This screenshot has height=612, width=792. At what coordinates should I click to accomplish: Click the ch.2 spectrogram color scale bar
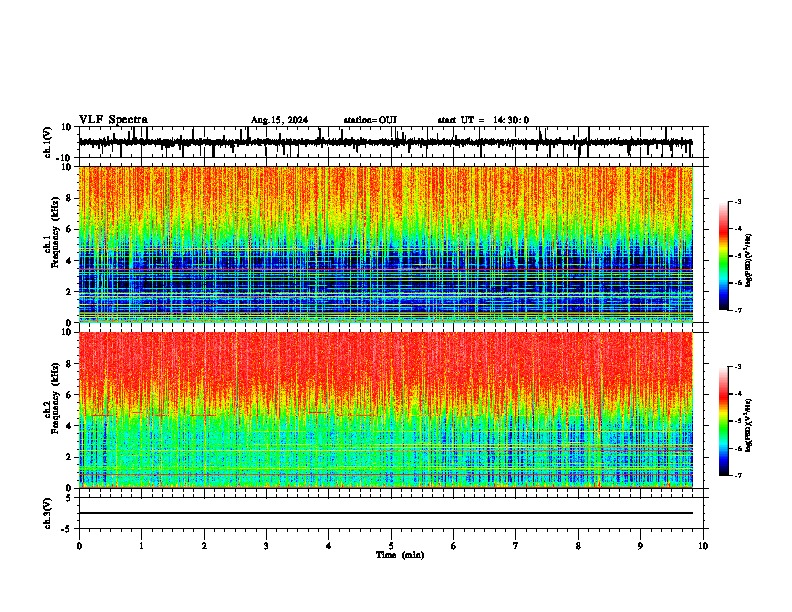[x=723, y=421]
